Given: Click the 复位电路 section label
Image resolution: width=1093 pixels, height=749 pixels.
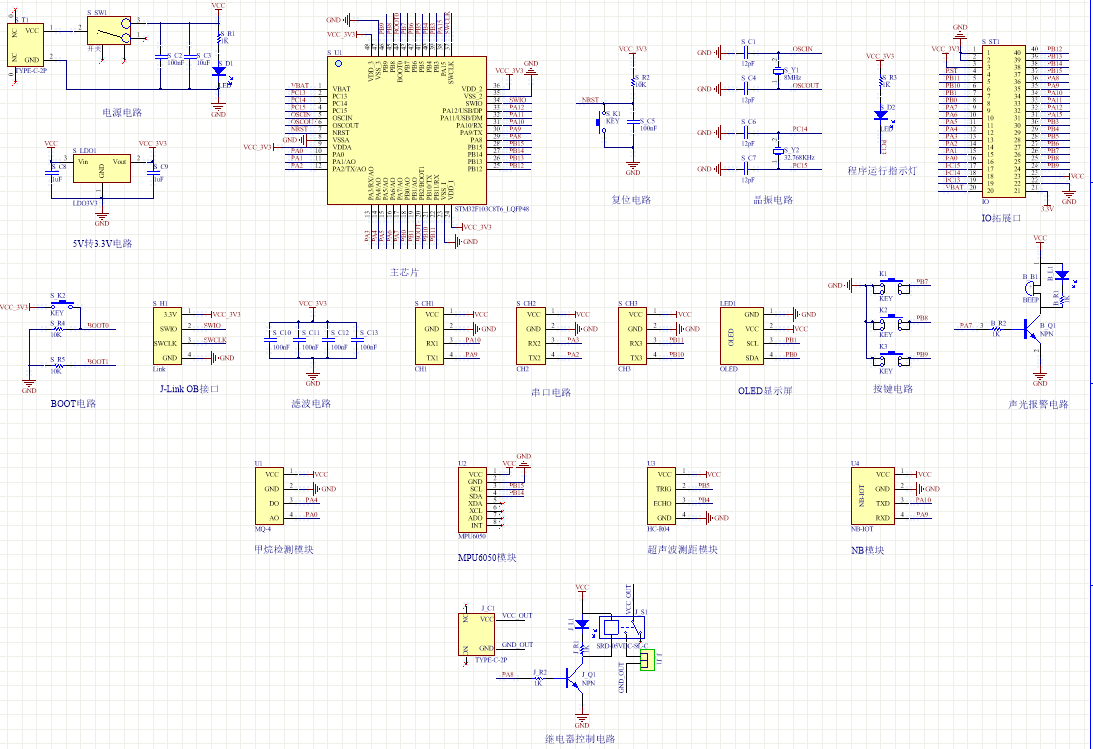Looking at the screenshot, I should pos(632,199).
